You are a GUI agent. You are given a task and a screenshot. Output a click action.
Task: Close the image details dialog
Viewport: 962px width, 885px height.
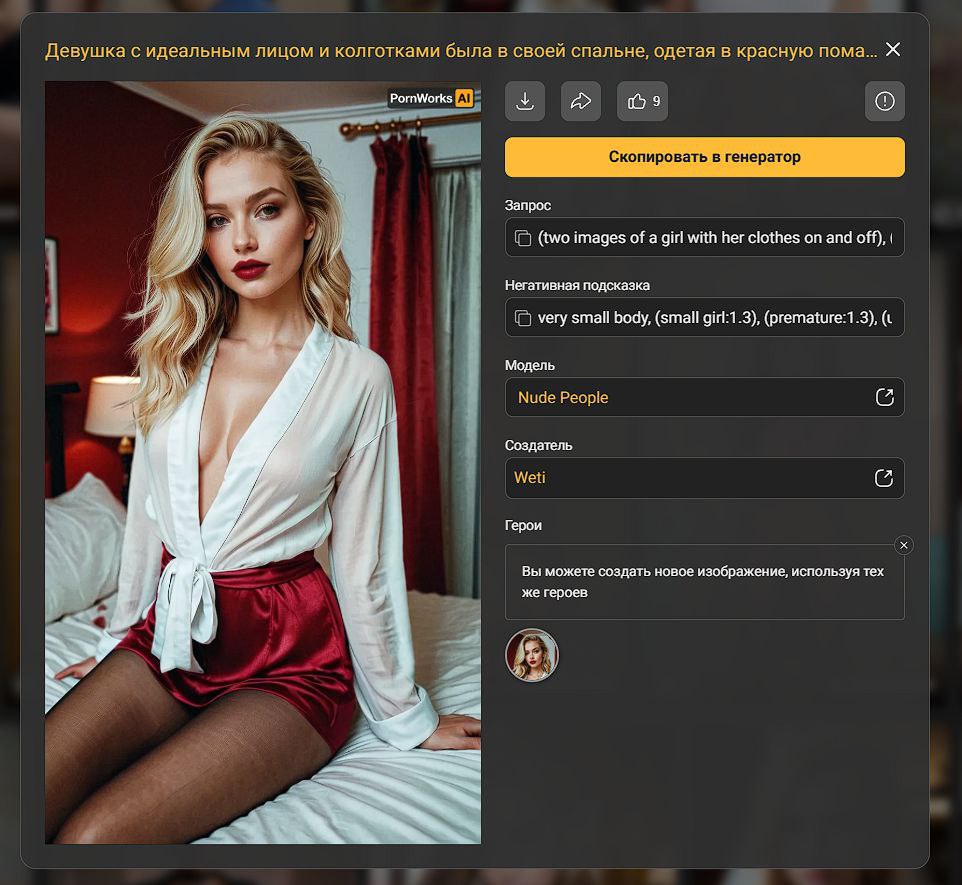(x=893, y=50)
